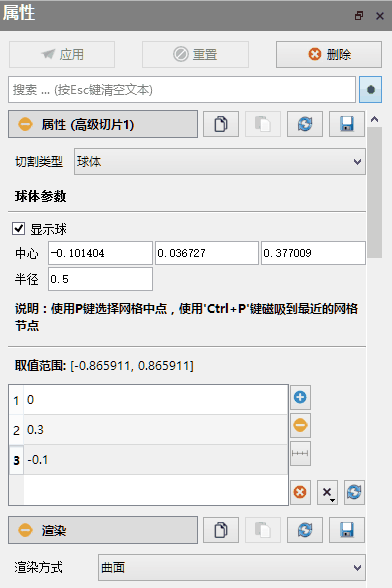392x588 pixels.
Task: Save settings disk icon in 属性 section row
Action: (347, 124)
